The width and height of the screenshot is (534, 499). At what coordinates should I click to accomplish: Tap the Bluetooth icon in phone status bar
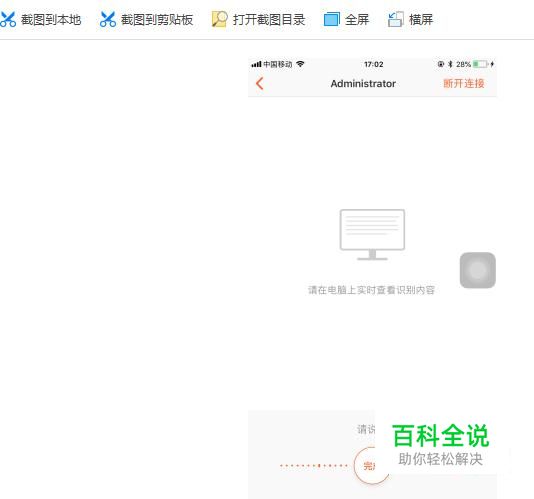(x=450, y=64)
